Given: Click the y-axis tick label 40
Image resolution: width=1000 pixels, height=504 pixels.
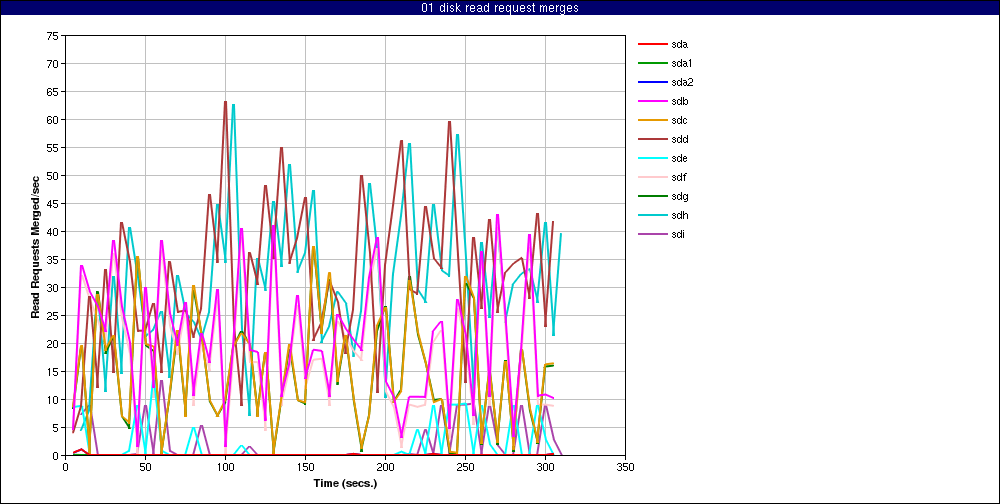Looking at the screenshot, I should (53, 232).
